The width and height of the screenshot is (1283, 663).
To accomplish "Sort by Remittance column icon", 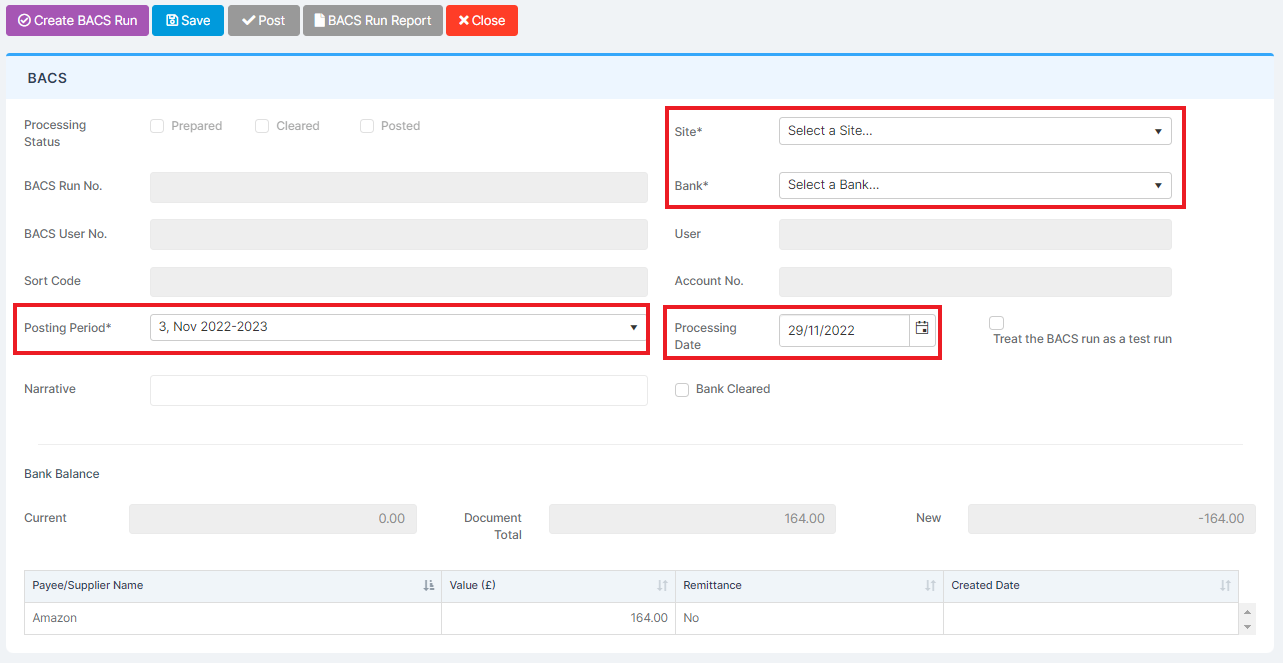I will (930, 586).
